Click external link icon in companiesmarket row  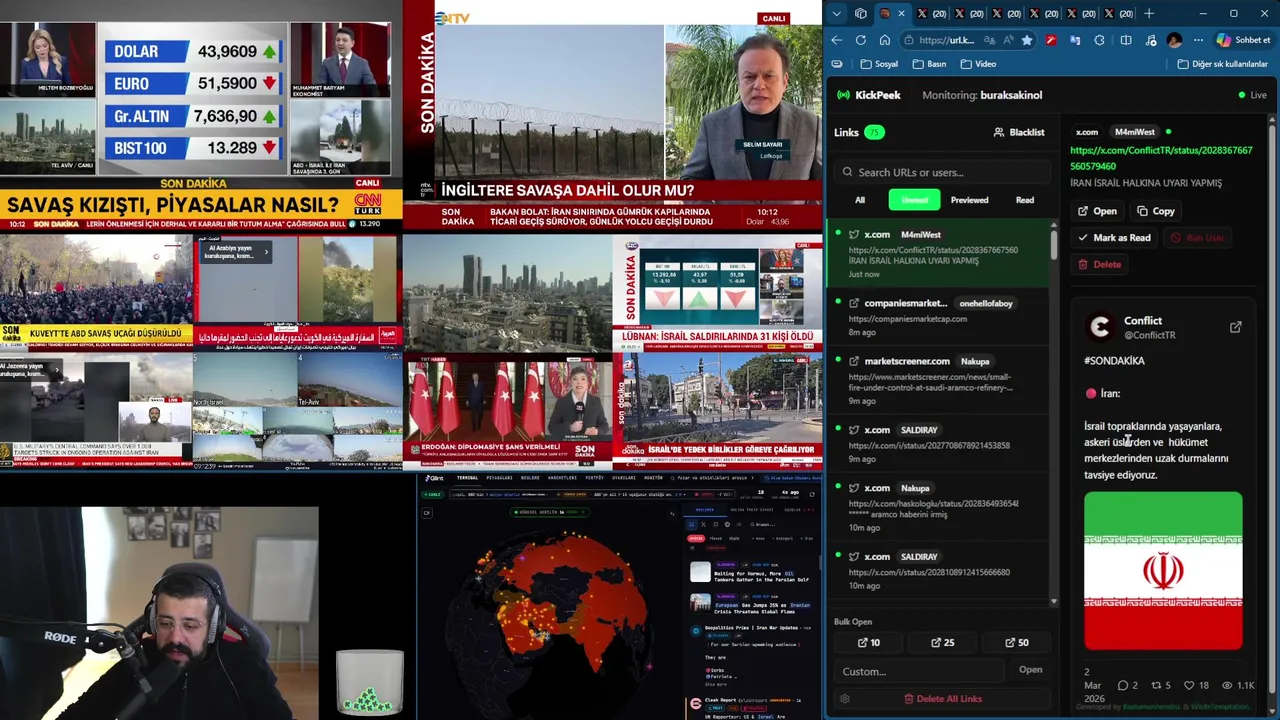click(x=854, y=303)
